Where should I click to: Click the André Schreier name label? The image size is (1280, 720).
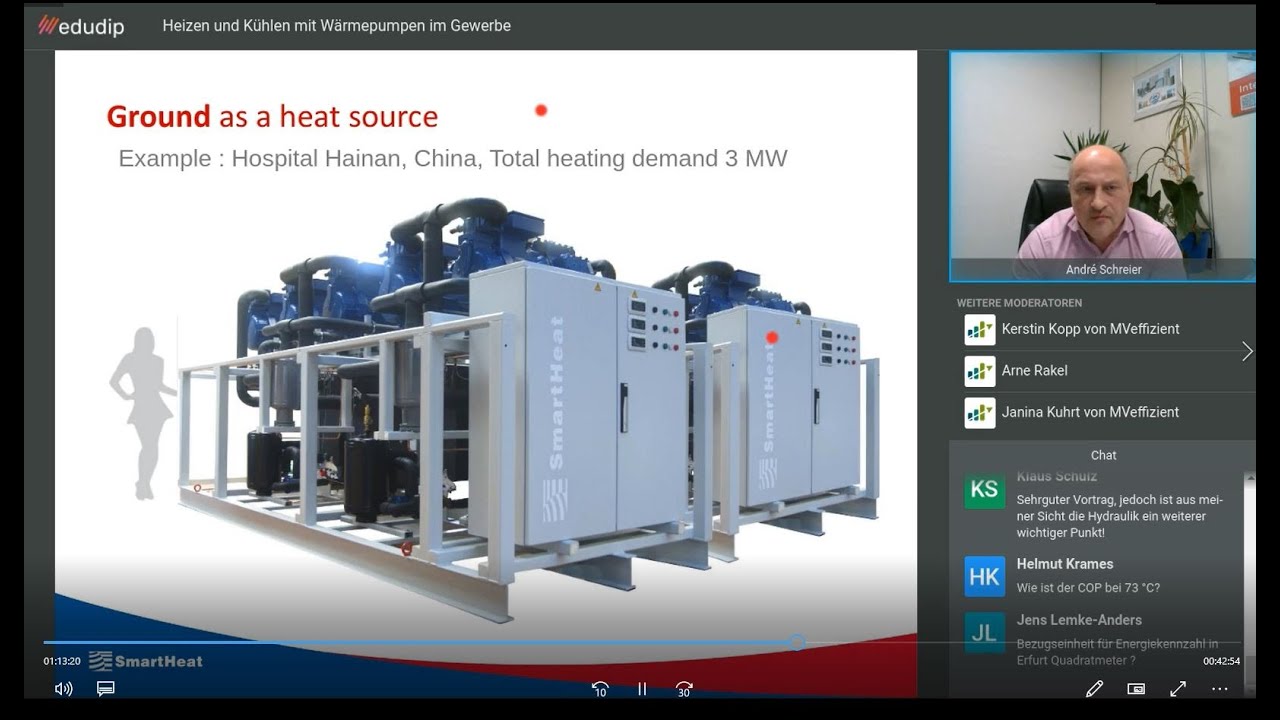coord(1103,270)
